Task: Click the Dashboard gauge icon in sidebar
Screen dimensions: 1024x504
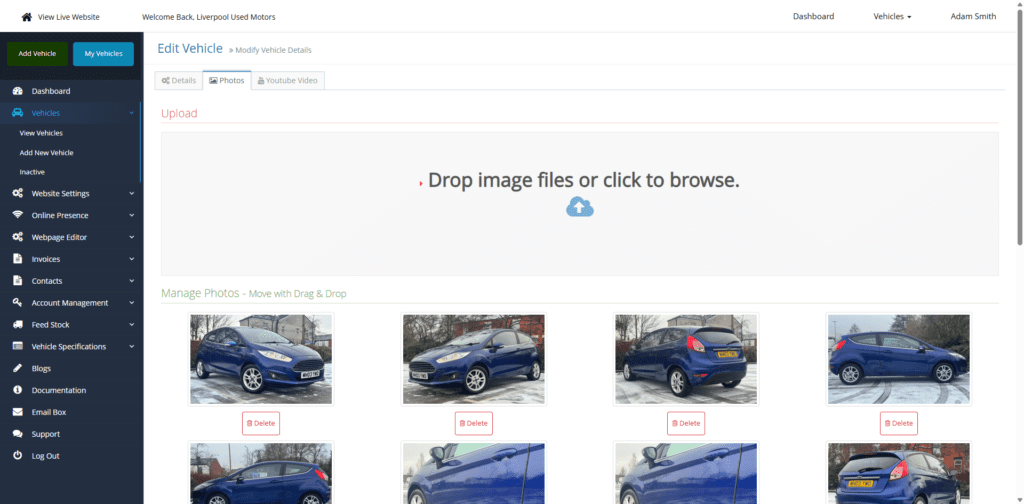Action: [x=18, y=91]
